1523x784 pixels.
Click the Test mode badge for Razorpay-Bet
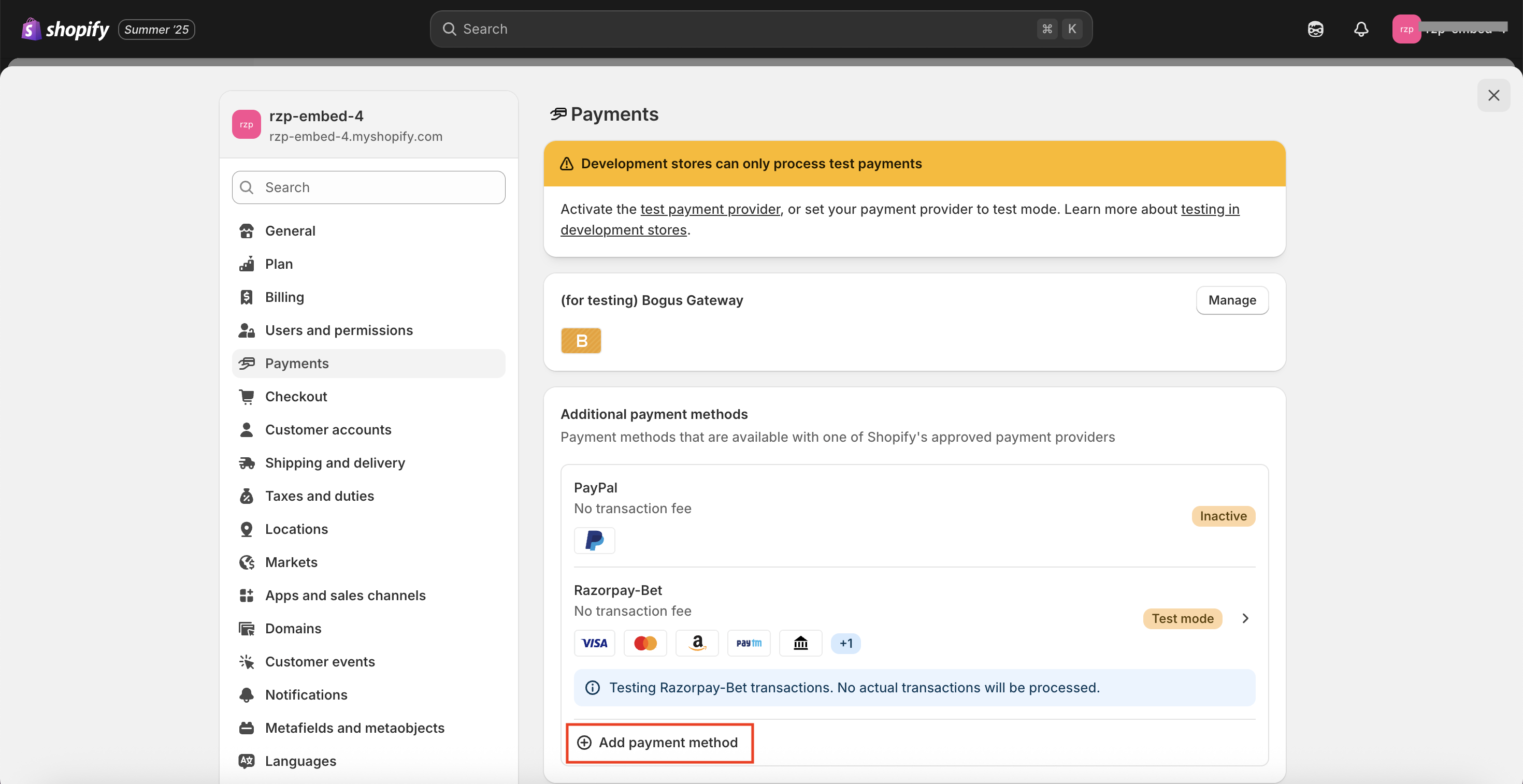point(1183,618)
